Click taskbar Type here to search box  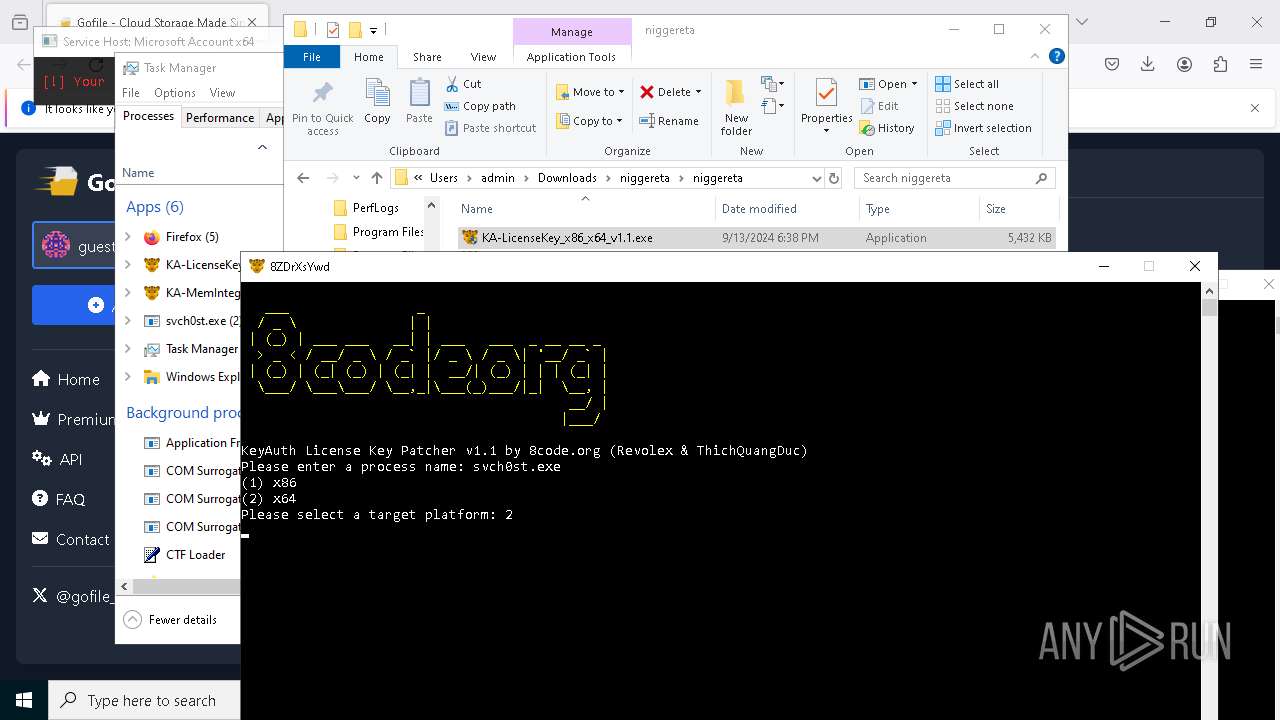(144, 700)
